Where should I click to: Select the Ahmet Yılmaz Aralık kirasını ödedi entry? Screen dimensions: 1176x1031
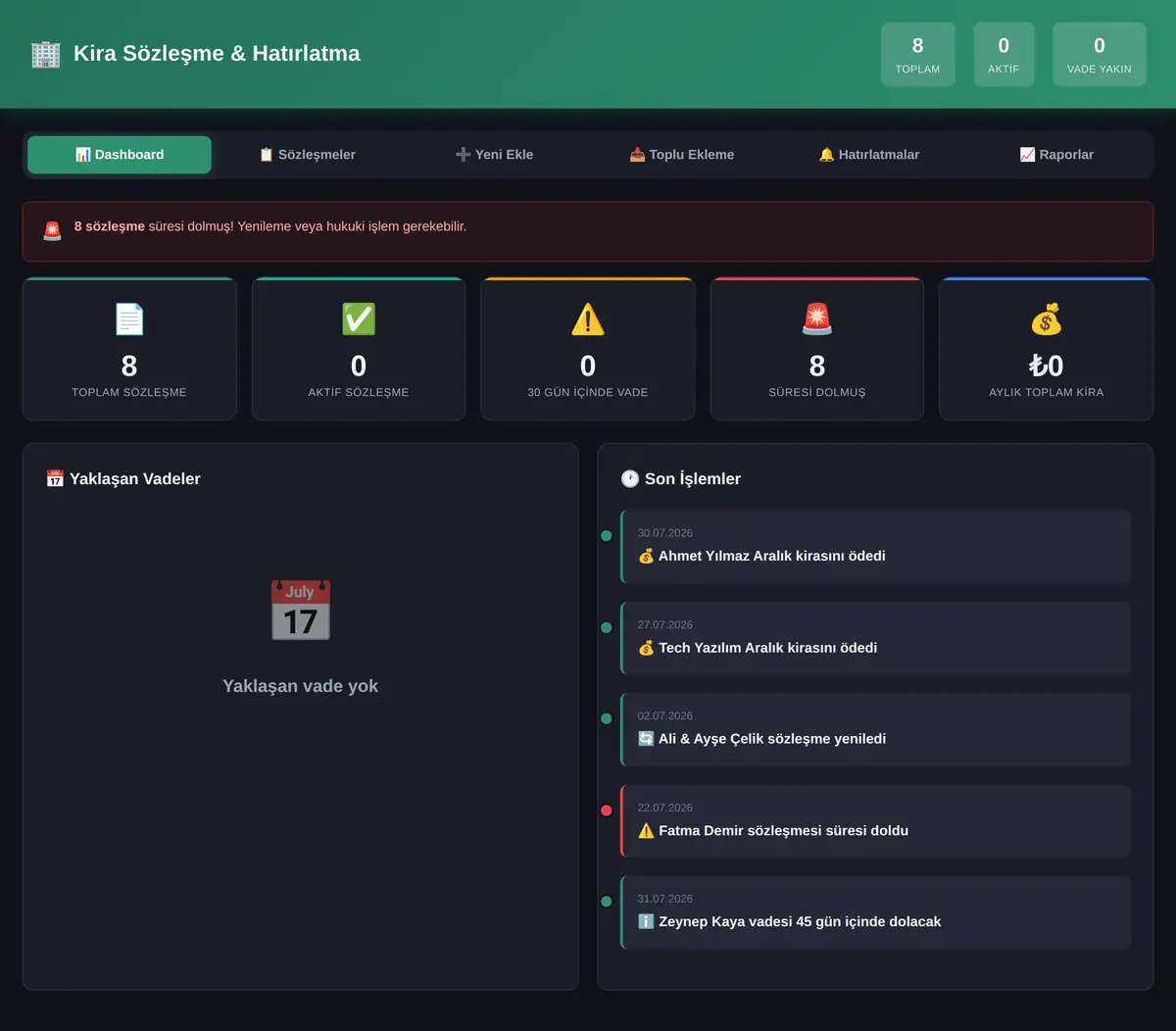876,547
